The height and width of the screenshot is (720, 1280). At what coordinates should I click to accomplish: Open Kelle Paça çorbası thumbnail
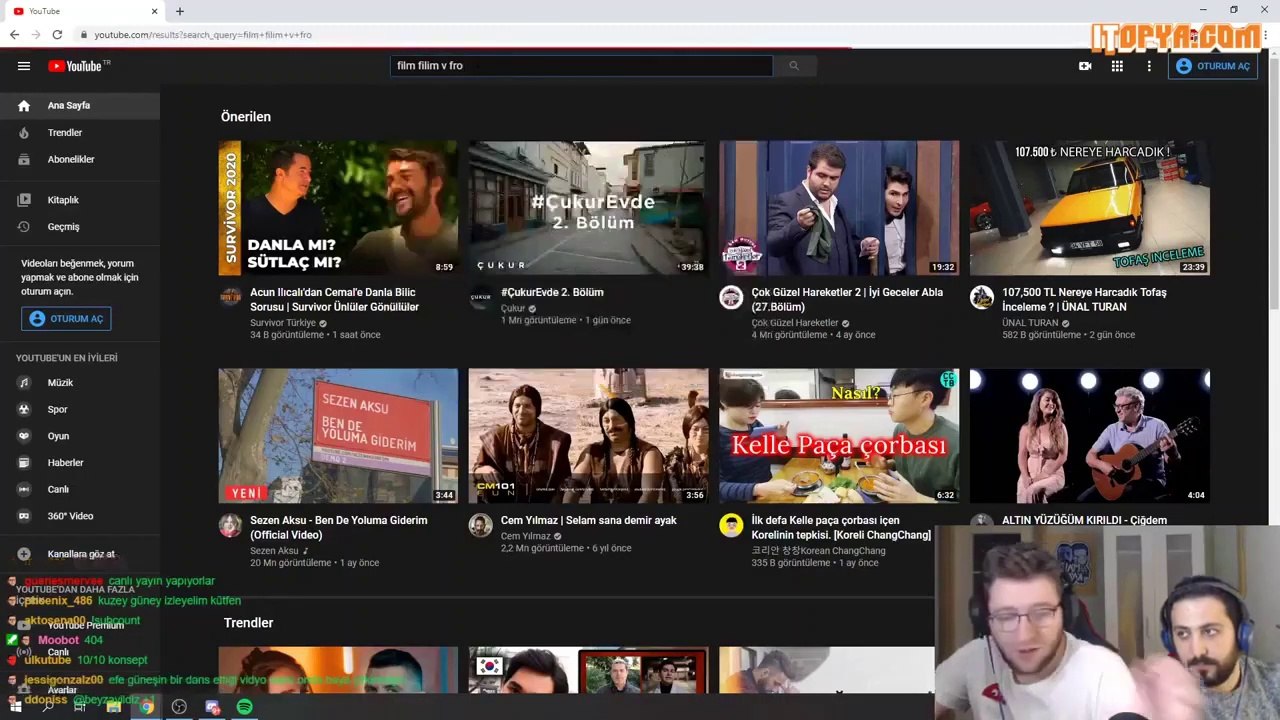point(839,436)
